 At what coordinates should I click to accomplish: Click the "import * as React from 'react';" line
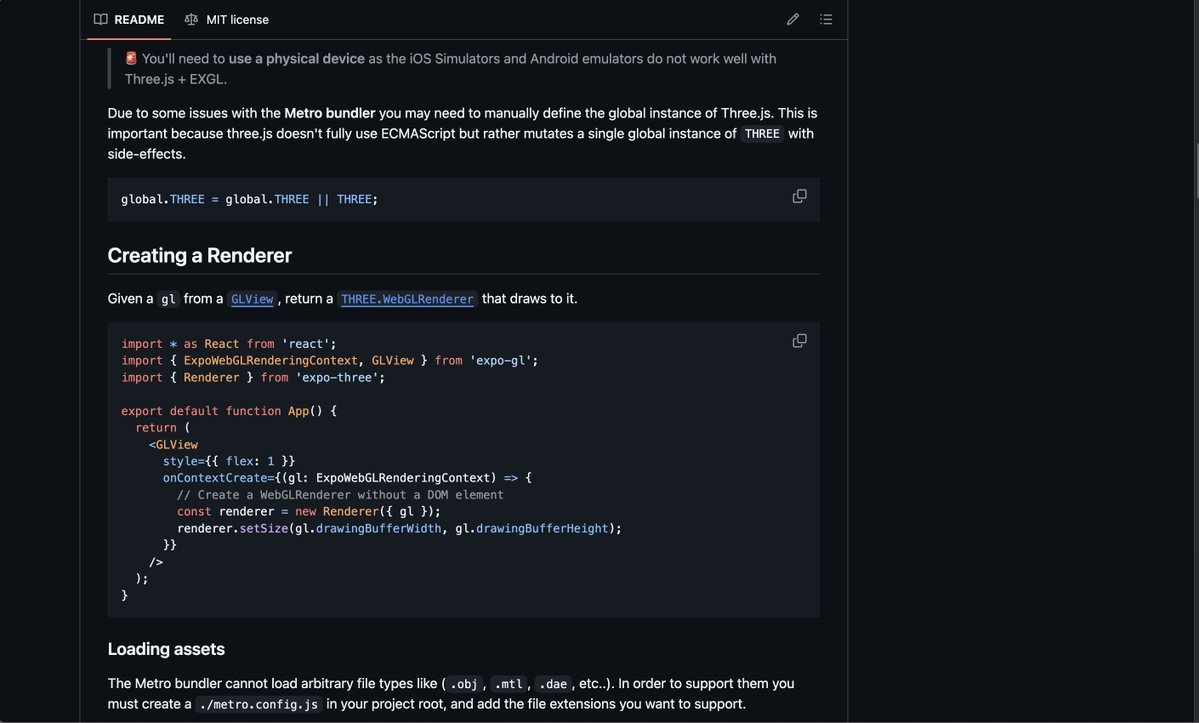click(229, 344)
